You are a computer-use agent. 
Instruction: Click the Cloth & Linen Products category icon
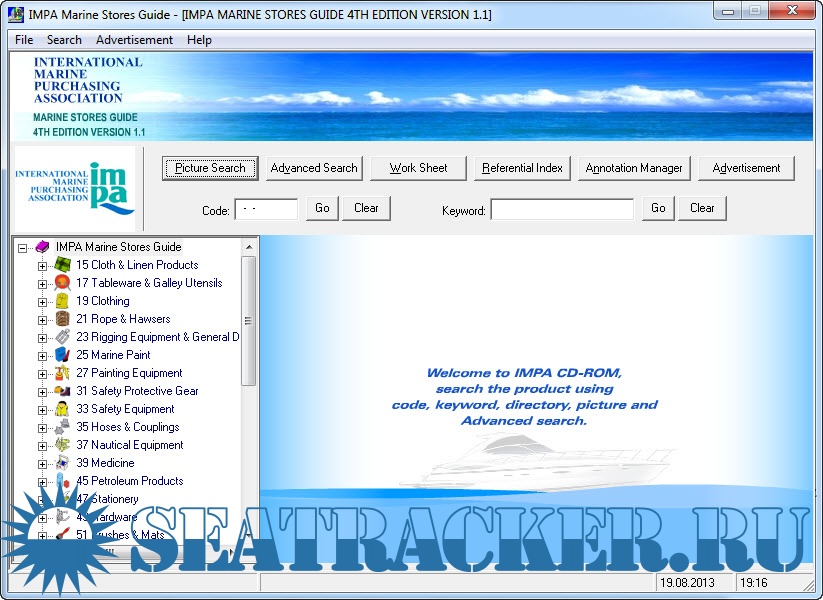click(62, 265)
